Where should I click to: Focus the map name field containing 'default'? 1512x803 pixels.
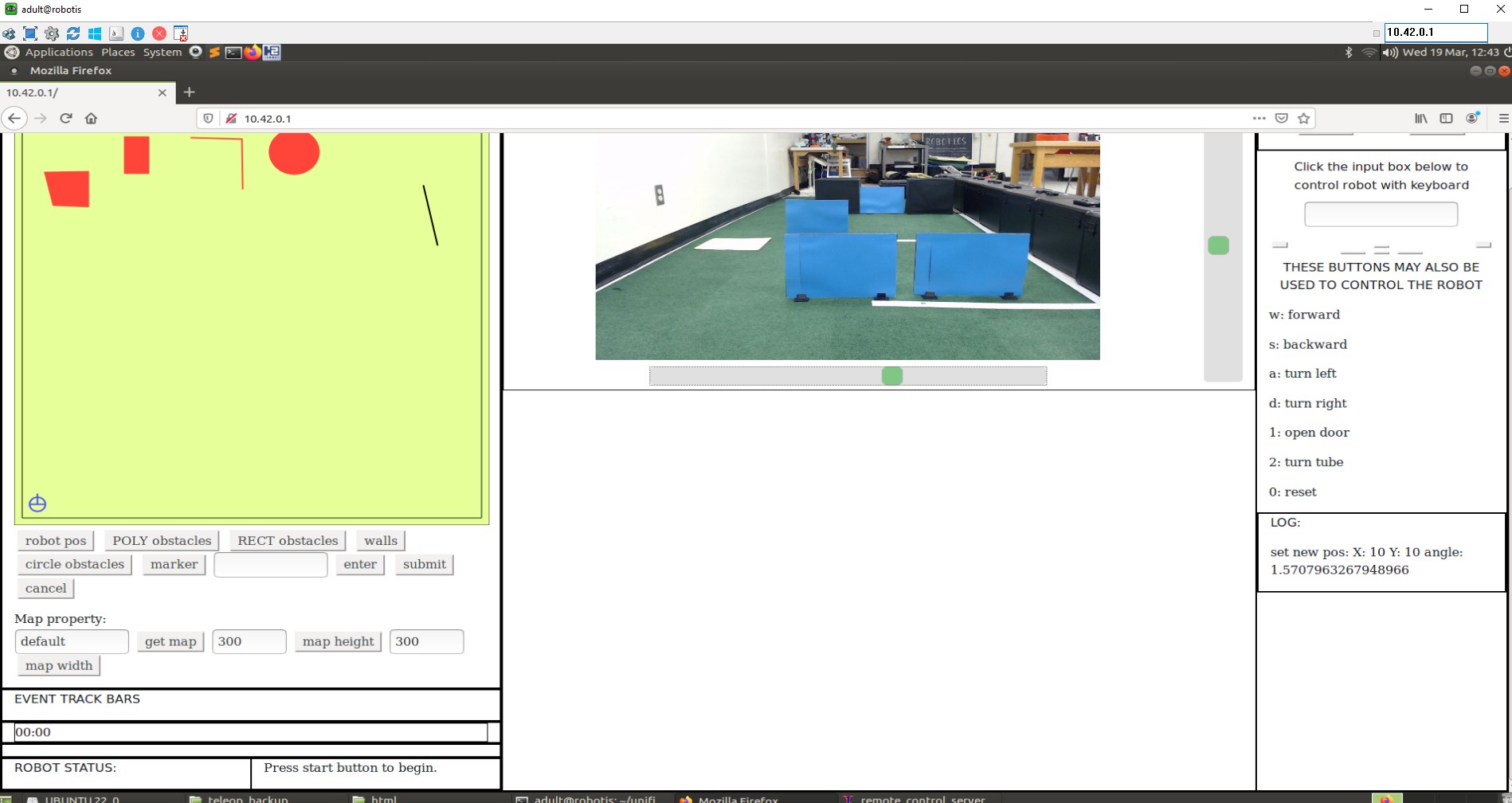(x=72, y=642)
